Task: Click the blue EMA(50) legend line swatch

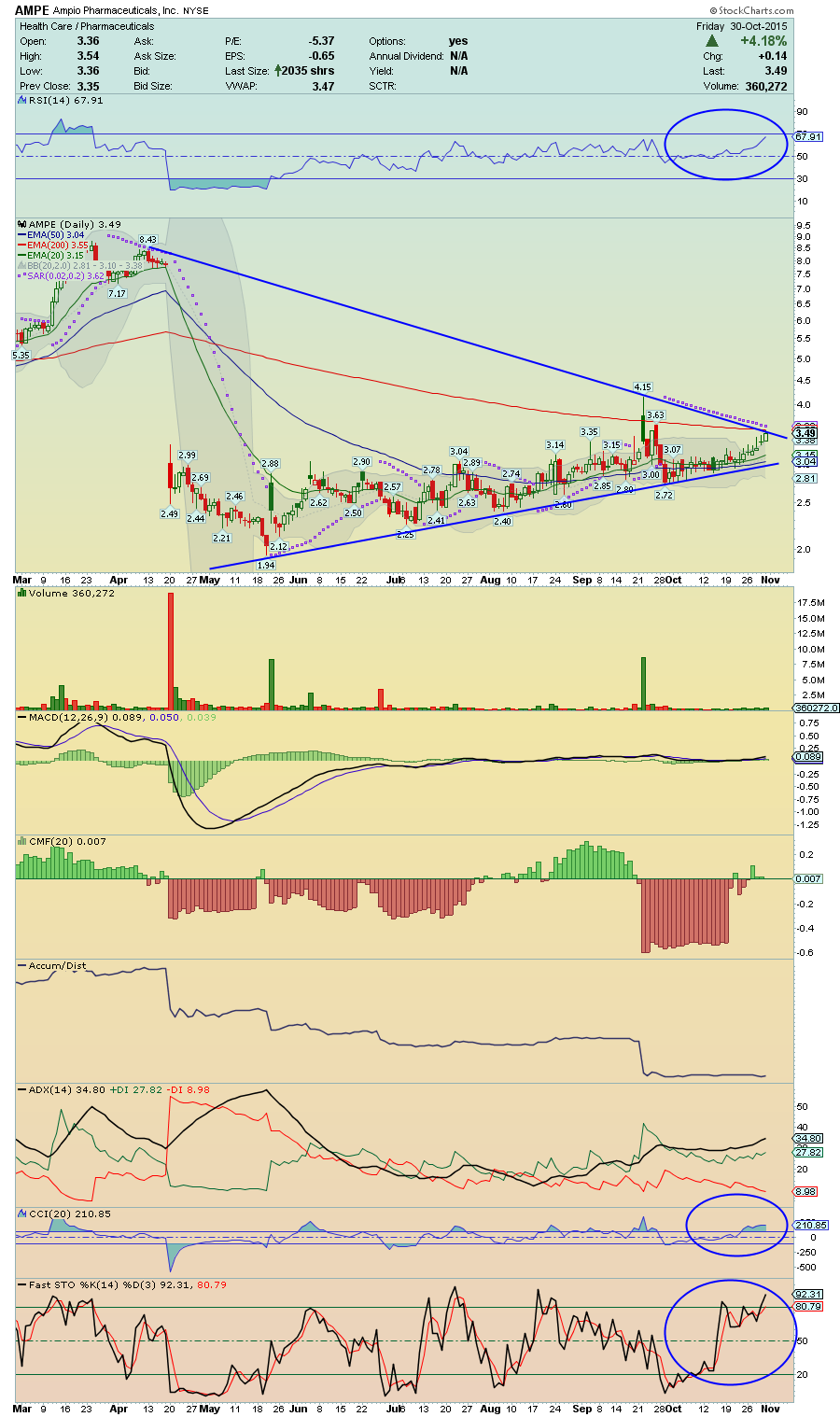Action: (23, 234)
